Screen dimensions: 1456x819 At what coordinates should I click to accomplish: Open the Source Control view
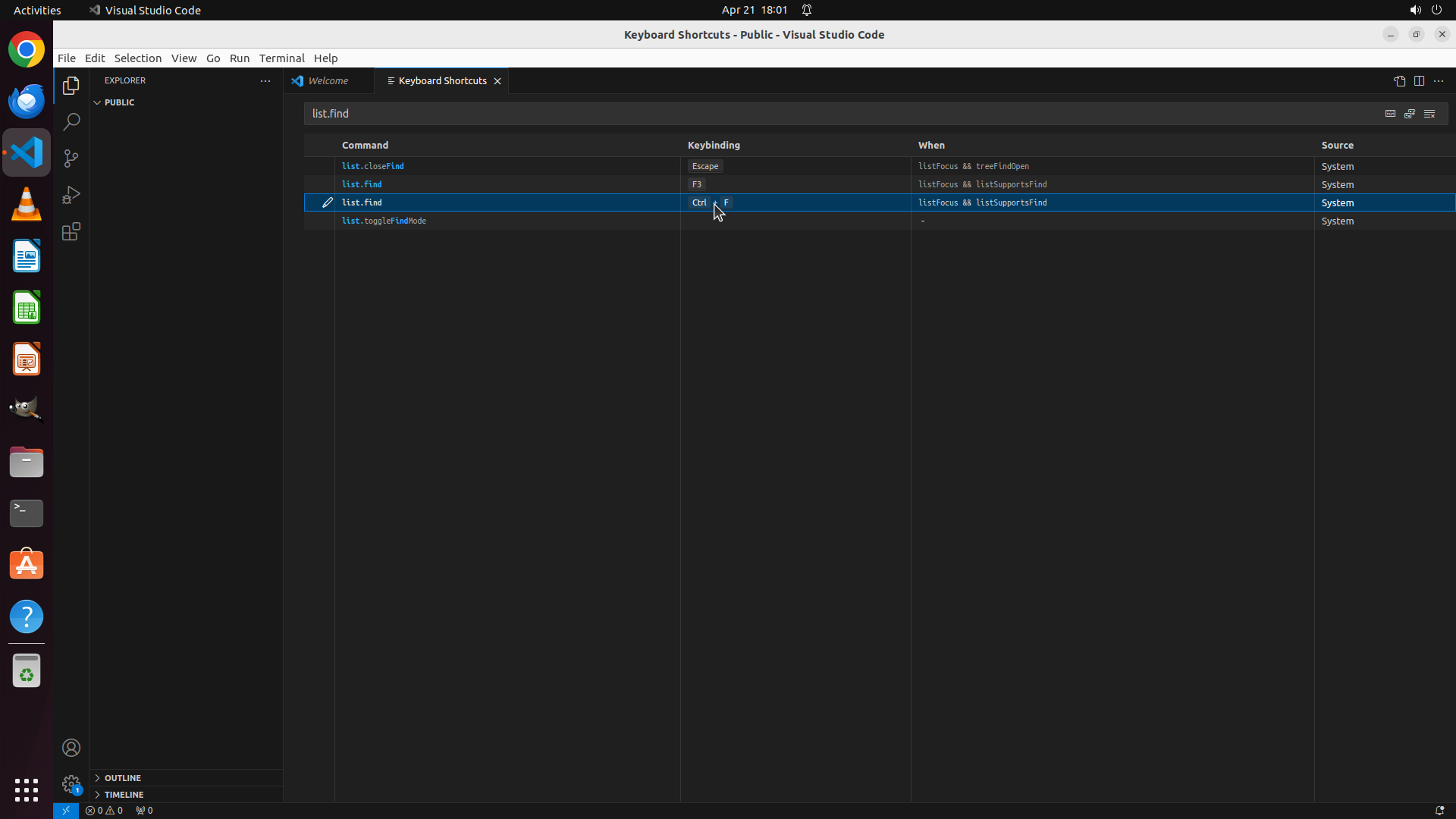click(x=71, y=158)
